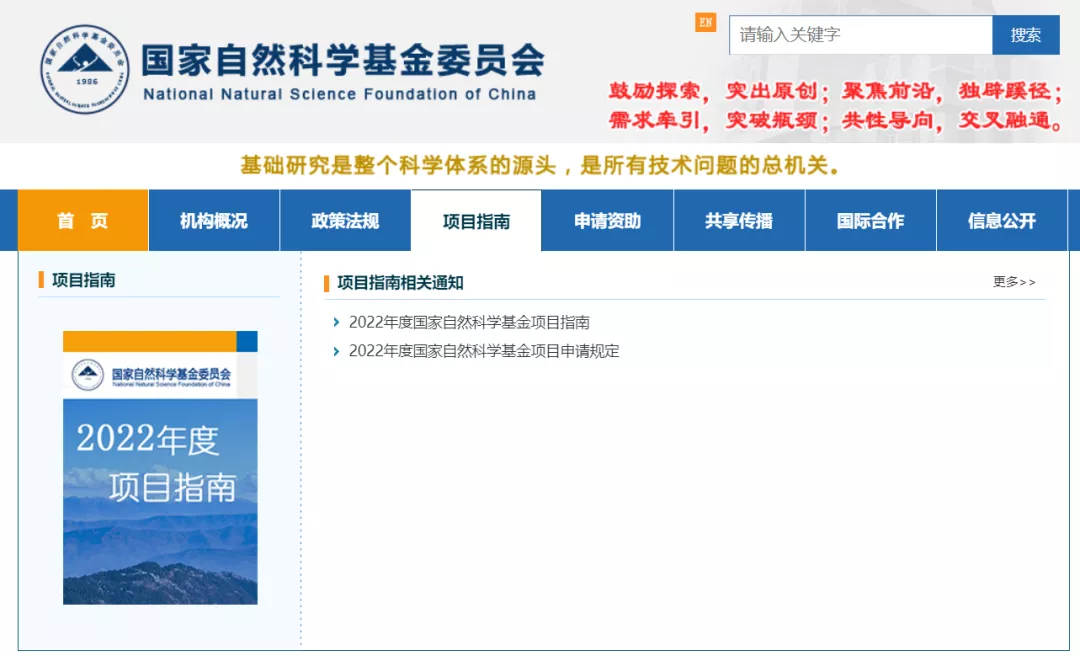
Task: Open the 政策法规 menu tab
Action: 345,221
